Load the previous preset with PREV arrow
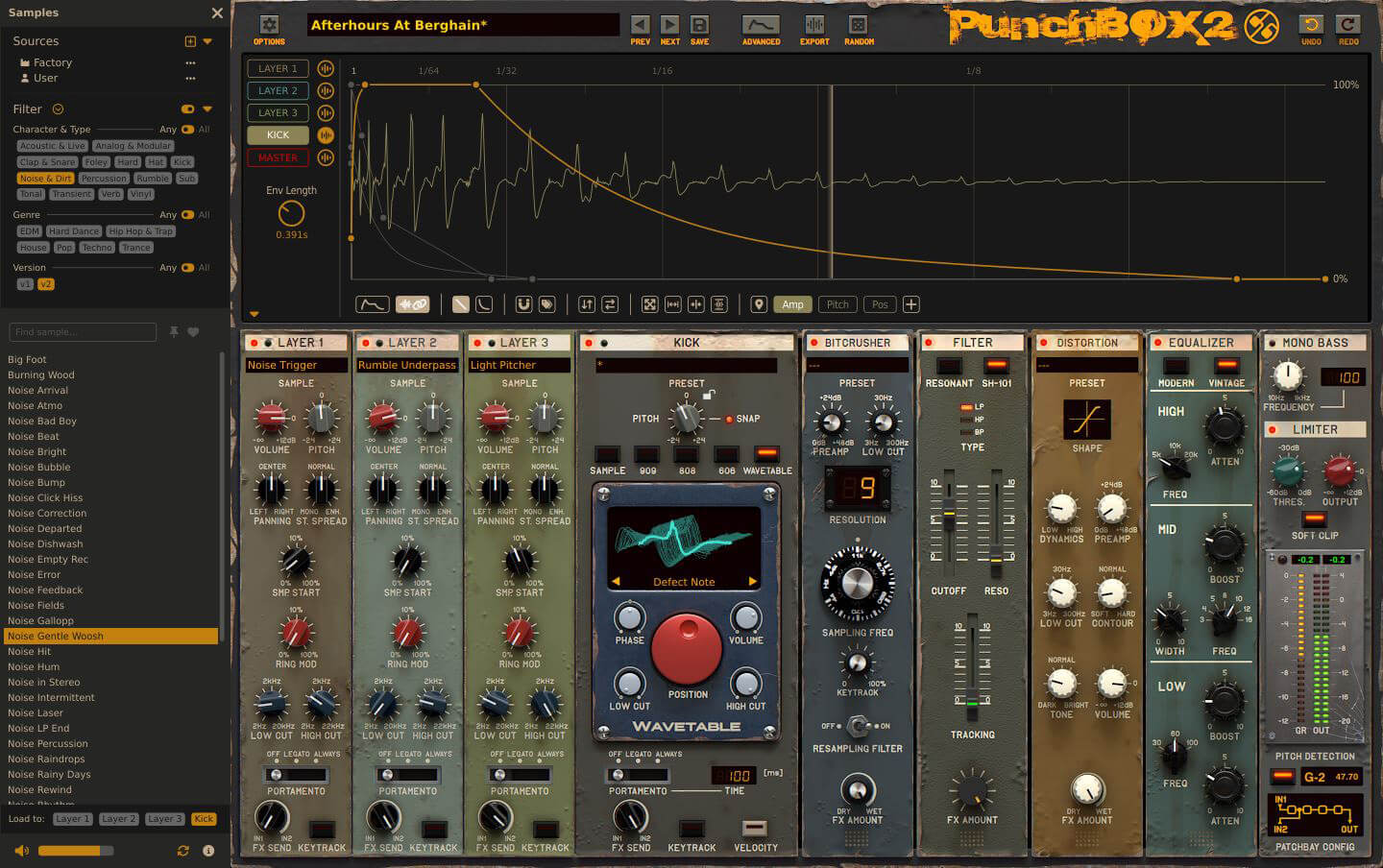Viewport: 1383px width, 868px height. 641,25
